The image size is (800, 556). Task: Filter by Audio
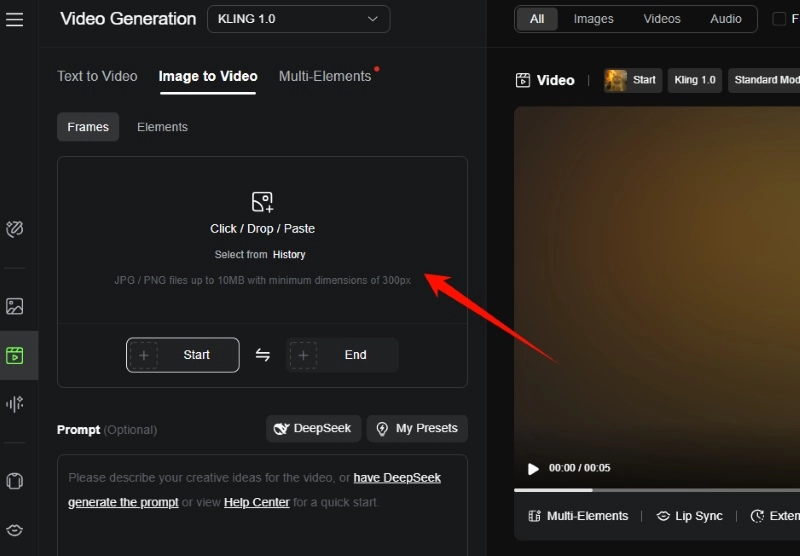726,19
